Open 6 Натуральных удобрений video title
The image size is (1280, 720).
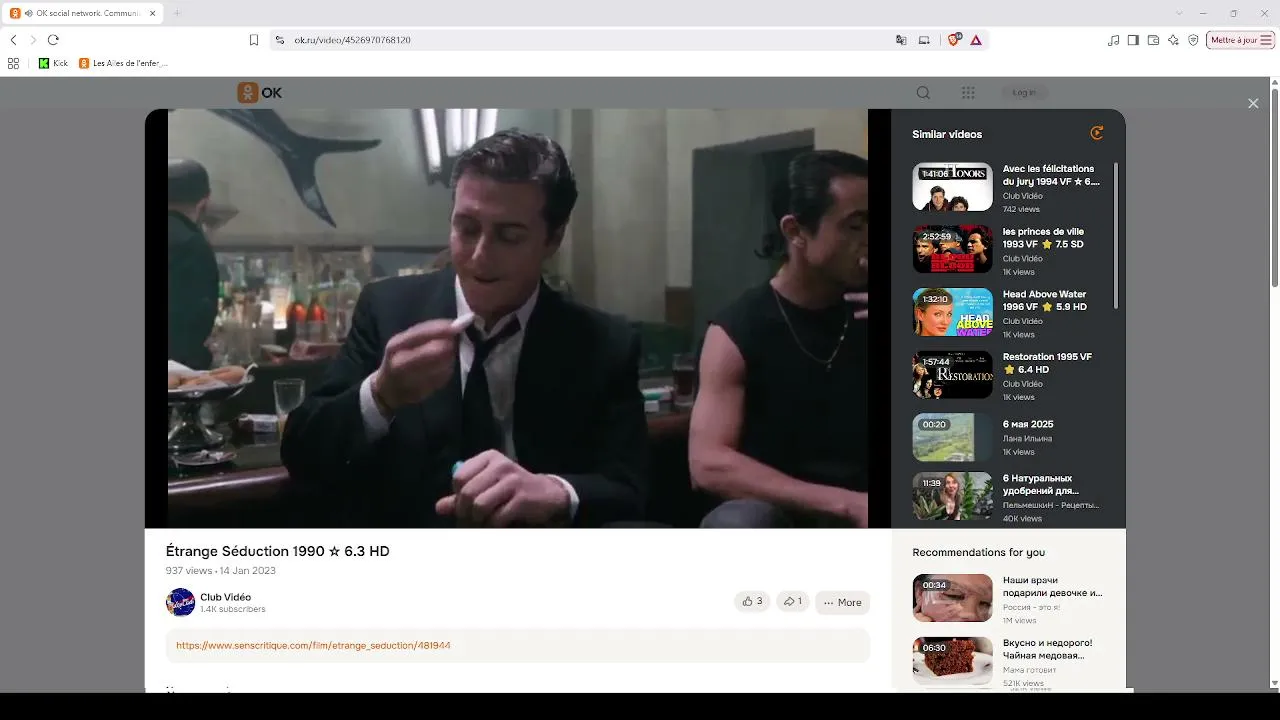click(1041, 485)
